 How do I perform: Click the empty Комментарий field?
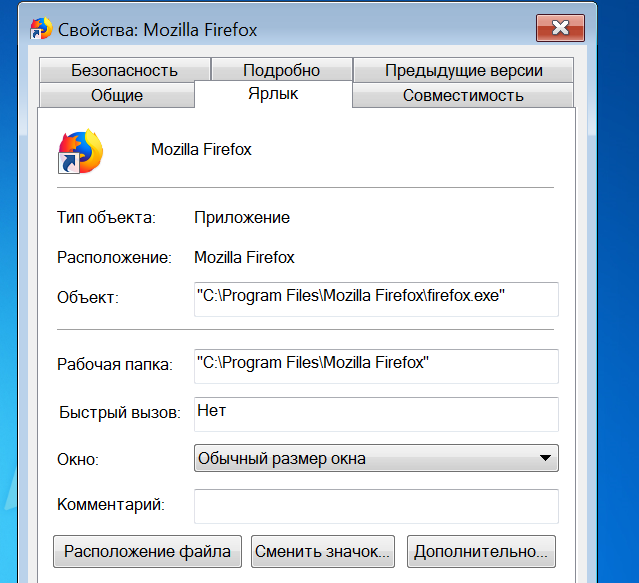click(375, 505)
